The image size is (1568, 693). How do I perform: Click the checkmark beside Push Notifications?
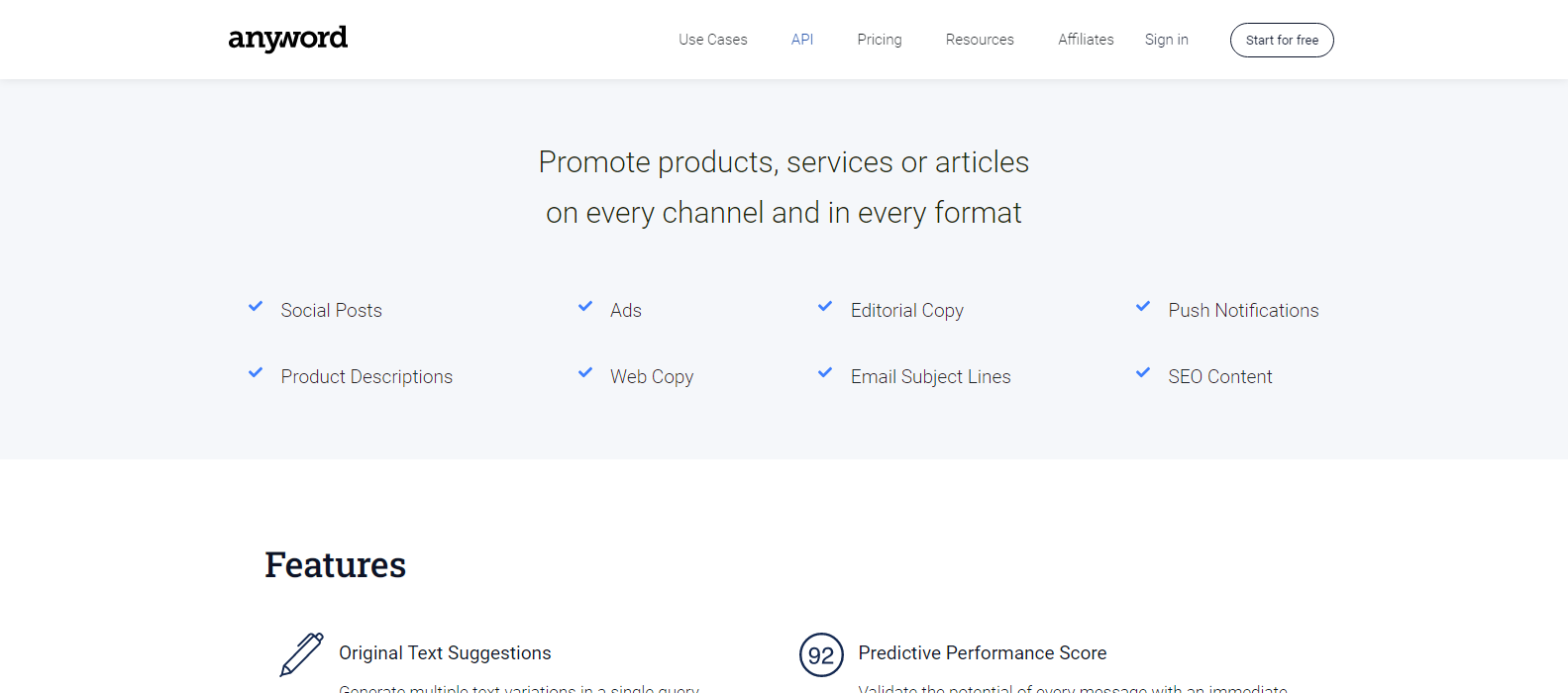pyautogui.click(x=1143, y=307)
